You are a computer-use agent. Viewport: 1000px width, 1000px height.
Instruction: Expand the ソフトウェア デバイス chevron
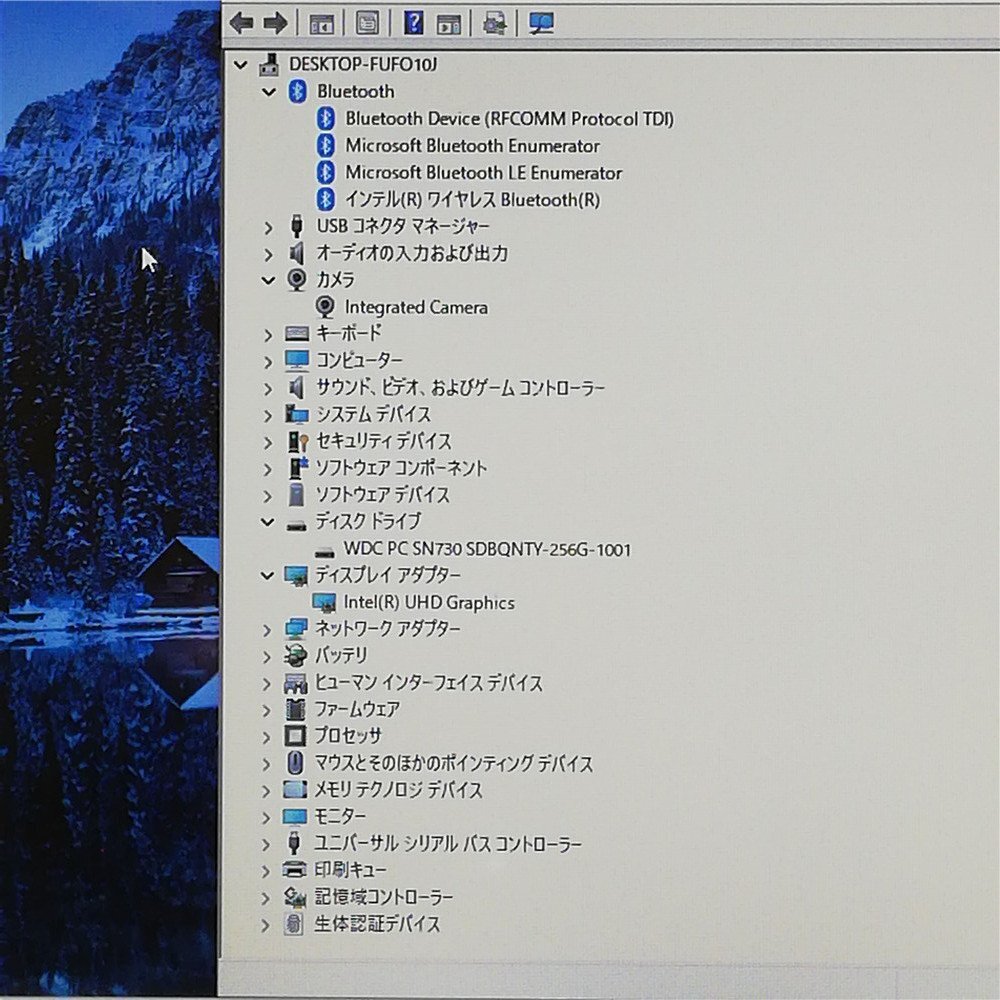coord(268,496)
